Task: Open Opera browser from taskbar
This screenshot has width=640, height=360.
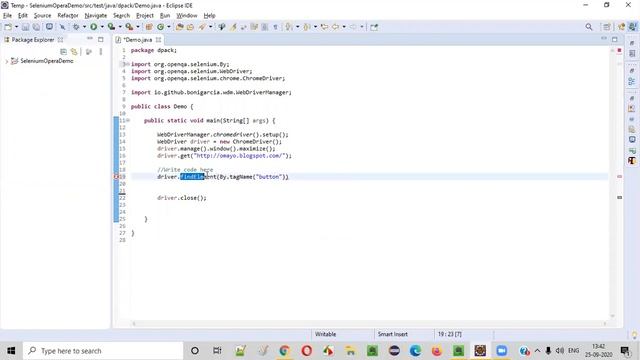Action: [307, 351]
